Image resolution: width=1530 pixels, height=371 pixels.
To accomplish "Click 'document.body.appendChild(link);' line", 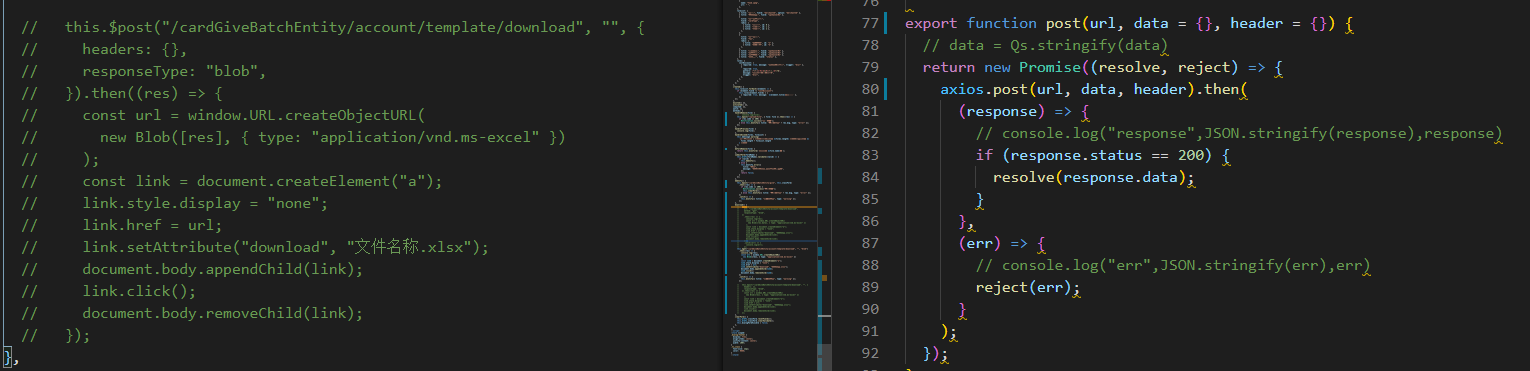I will pos(223,269).
